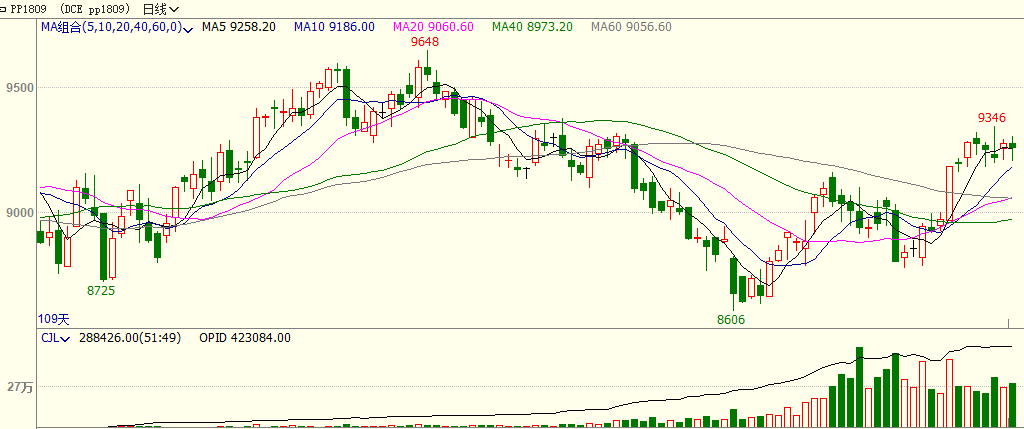Click the 9648 high price marker
This screenshot has height=429, width=1024.
click(425, 42)
